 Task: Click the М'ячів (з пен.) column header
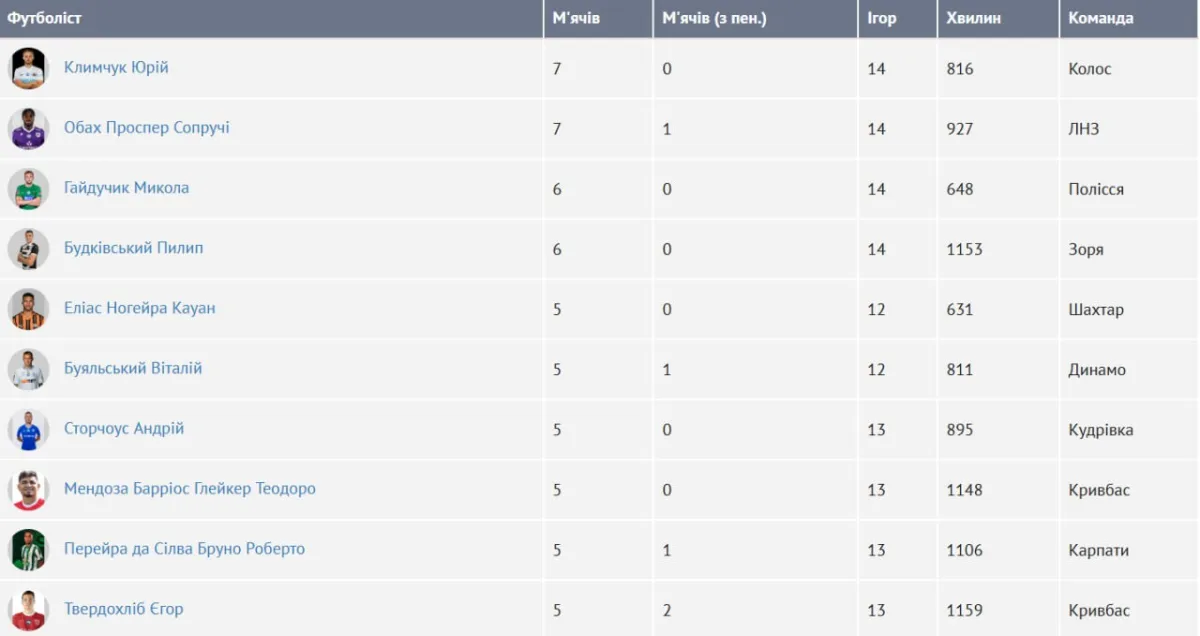coord(714,18)
